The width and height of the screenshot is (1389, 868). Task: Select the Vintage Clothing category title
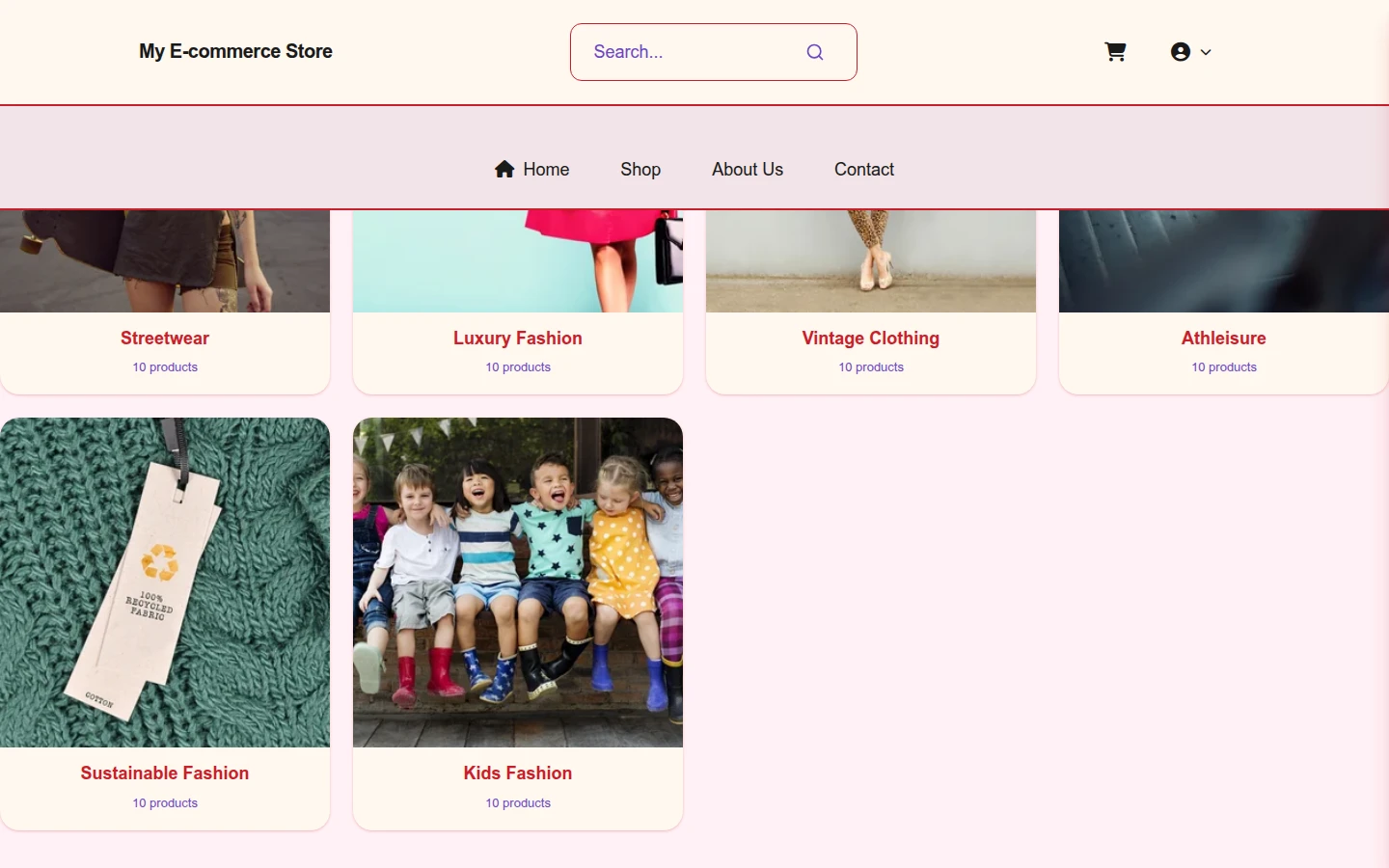(x=871, y=339)
